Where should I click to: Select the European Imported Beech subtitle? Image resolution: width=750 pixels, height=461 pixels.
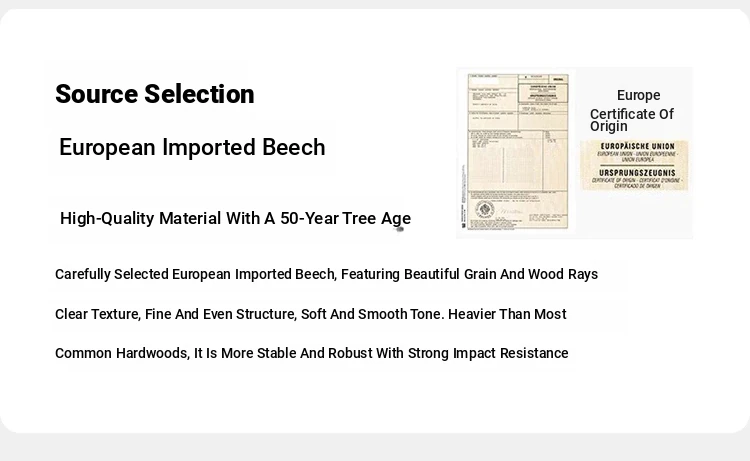(x=192, y=147)
